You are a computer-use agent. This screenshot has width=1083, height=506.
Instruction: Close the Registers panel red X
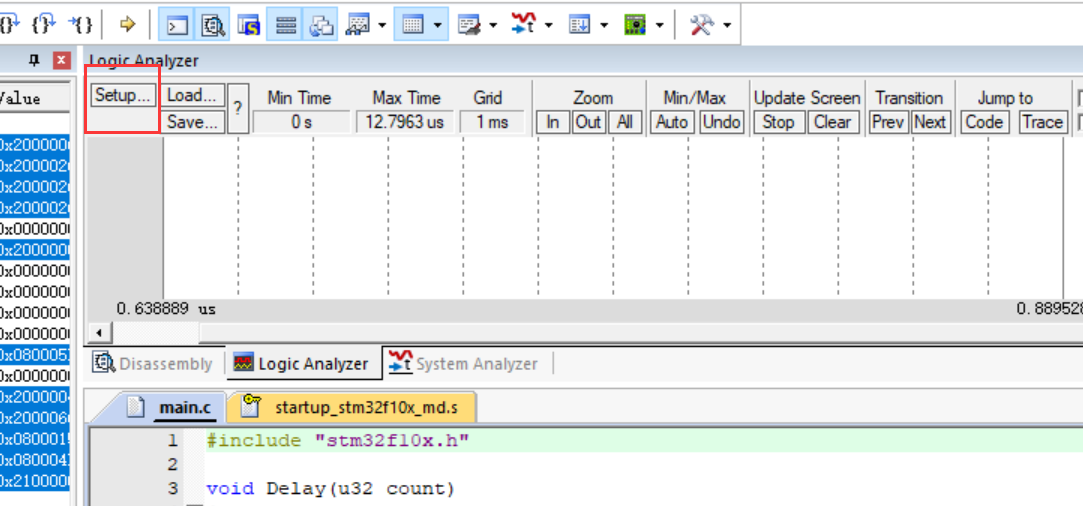62,61
